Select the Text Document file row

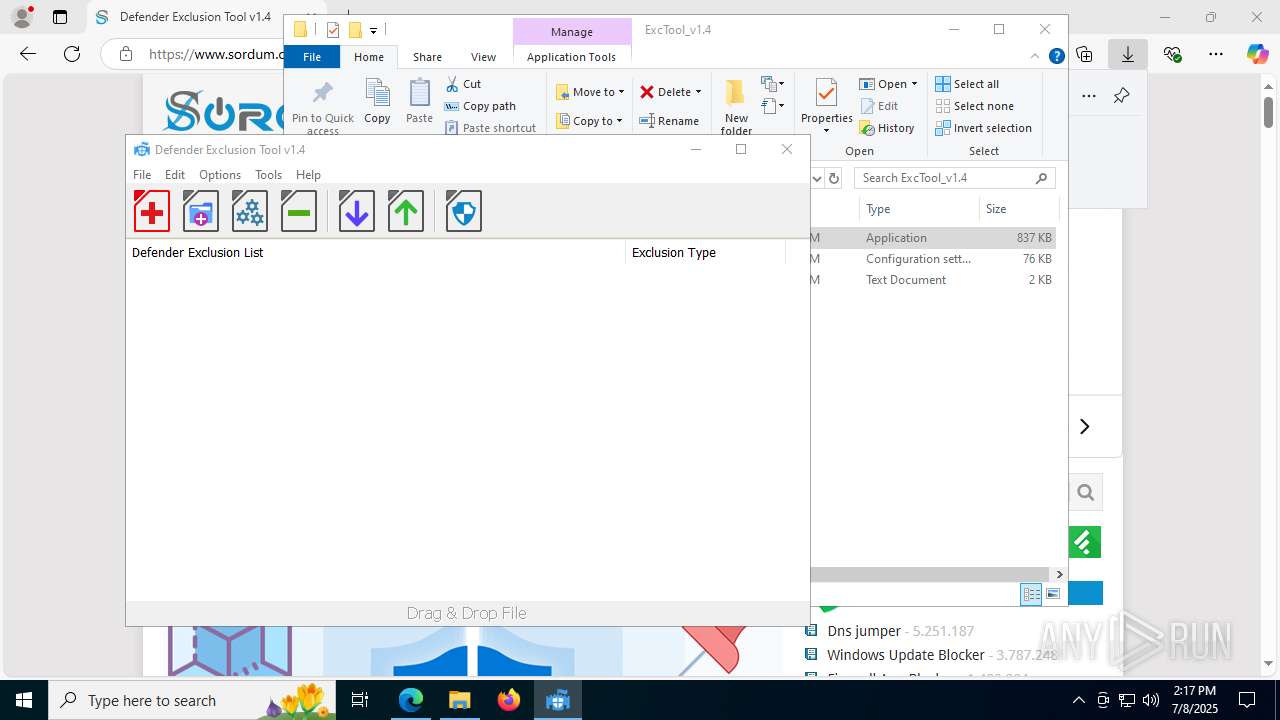coord(933,280)
